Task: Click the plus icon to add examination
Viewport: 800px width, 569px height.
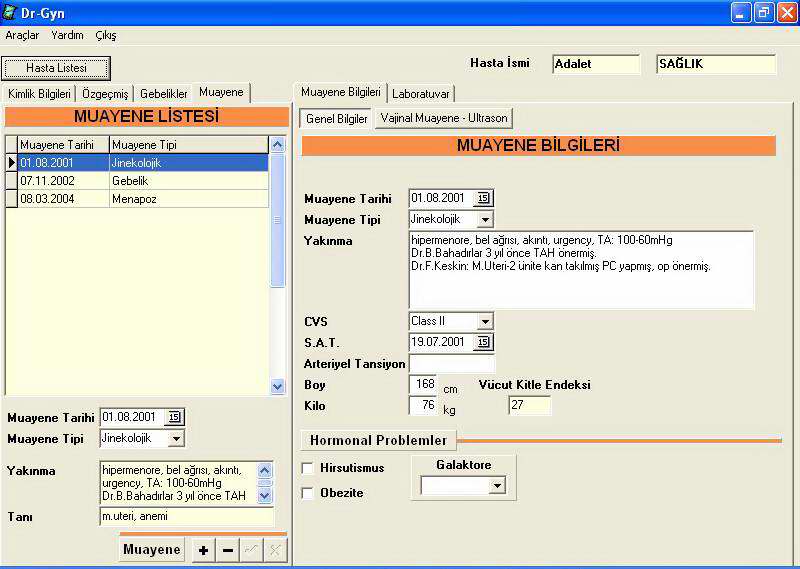Action: tap(203, 551)
